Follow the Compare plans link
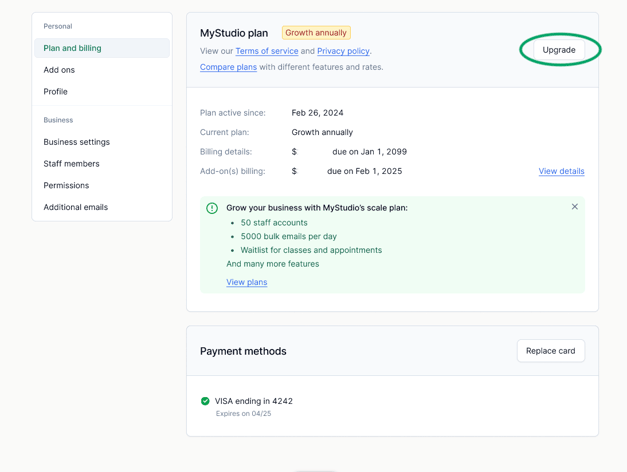The image size is (627, 472). [x=228, y=67]
